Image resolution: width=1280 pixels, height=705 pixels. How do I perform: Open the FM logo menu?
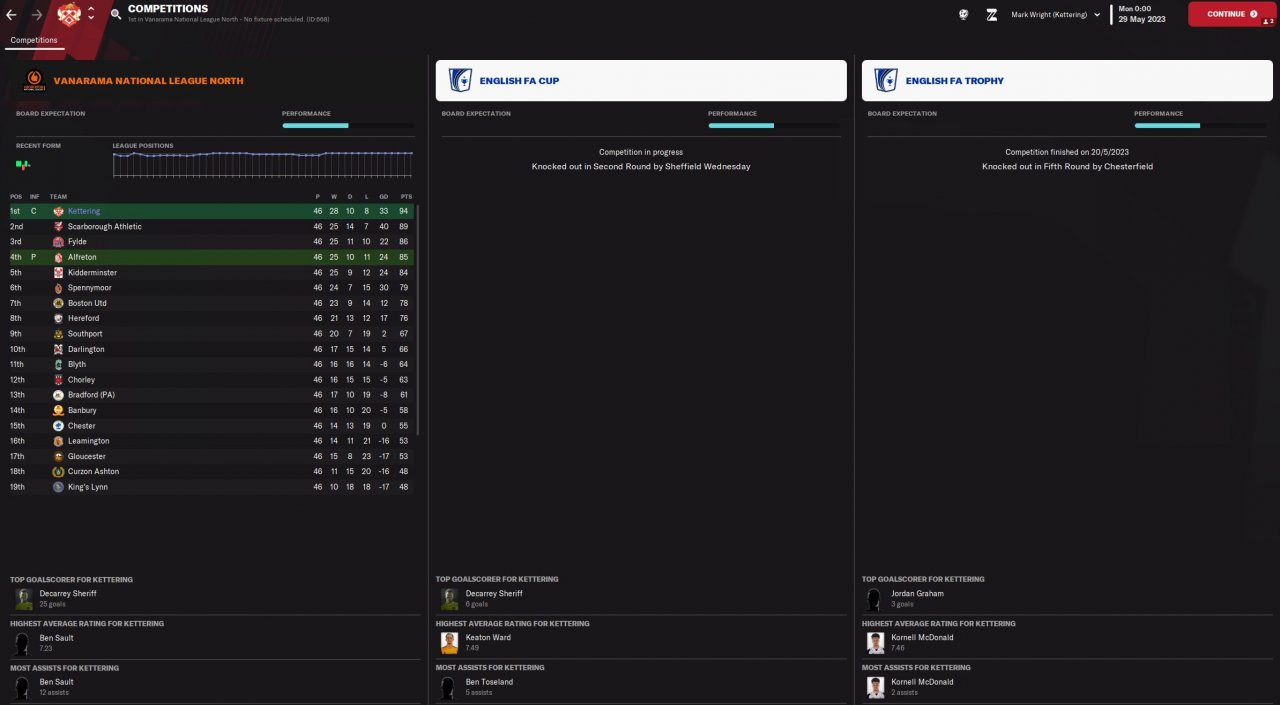coord(992,14)
